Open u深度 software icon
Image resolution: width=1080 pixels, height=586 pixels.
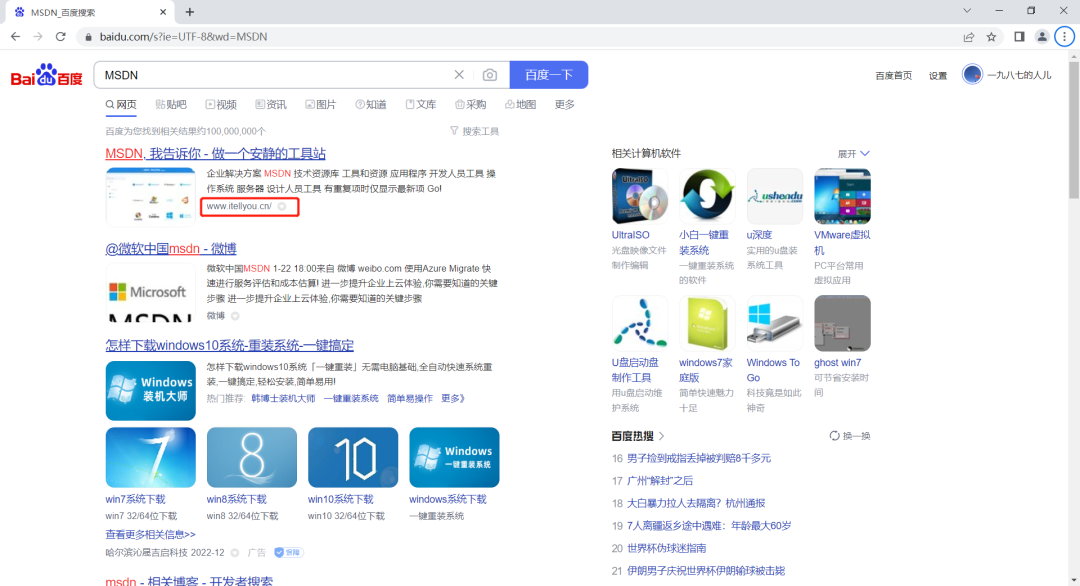pyautogui.click(x=774, y=196)
